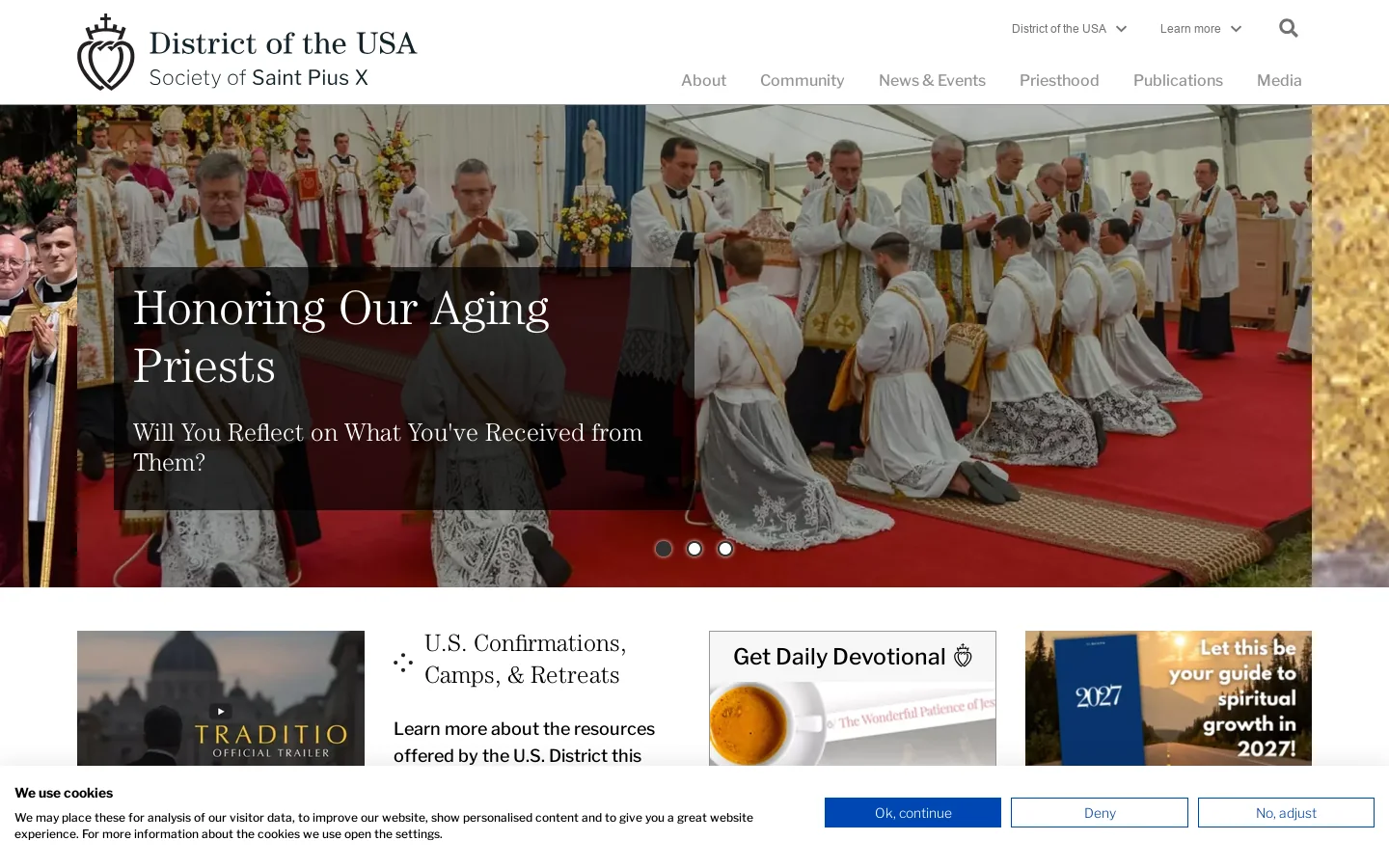Open the search magnifier icon

[x=1288, y=28]
